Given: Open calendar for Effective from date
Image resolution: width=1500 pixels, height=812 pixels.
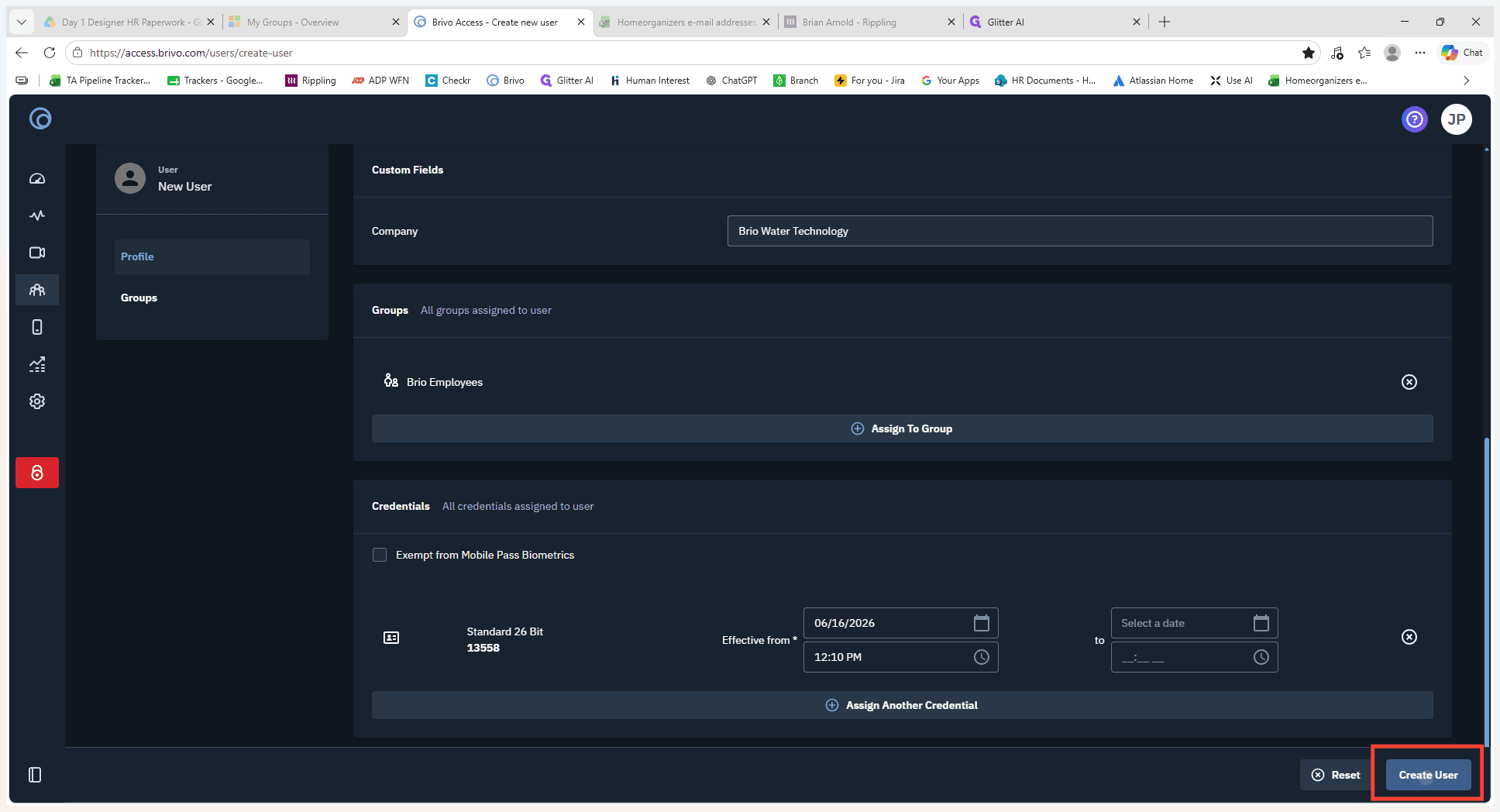Looking at the screenshot, I should click(x=982, y=623).
